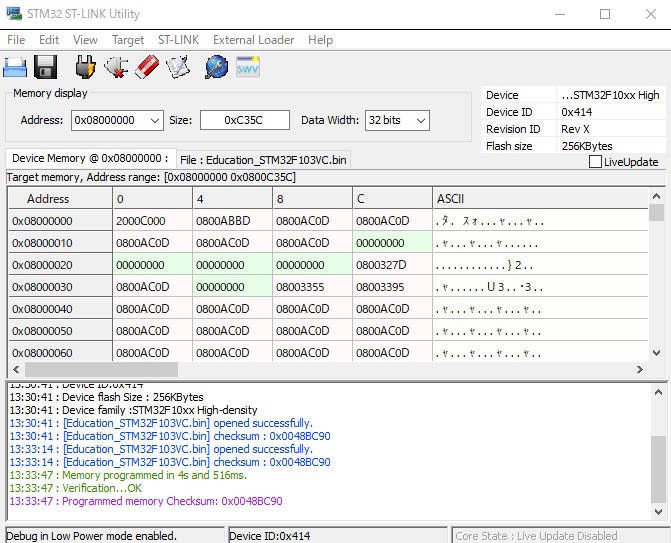Click the globe update icon
The image size is (671, 543).
point(217,67)
